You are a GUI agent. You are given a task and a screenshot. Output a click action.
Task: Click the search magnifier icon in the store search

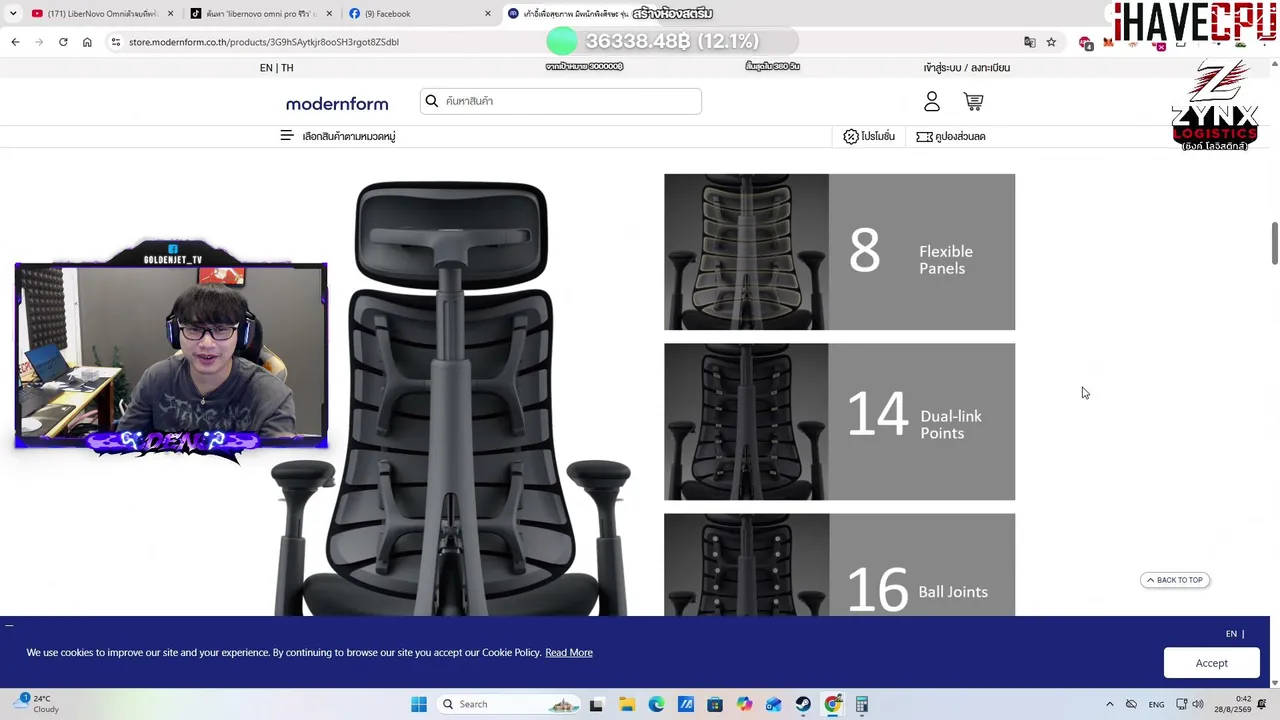click(x=432, y=101)
